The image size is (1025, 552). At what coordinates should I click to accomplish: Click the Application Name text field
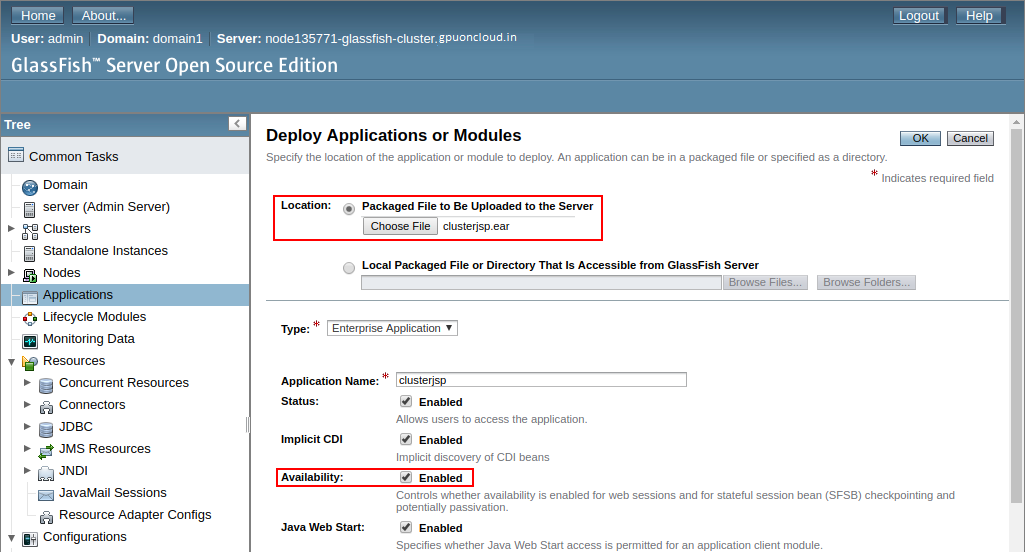coord(541,380)
